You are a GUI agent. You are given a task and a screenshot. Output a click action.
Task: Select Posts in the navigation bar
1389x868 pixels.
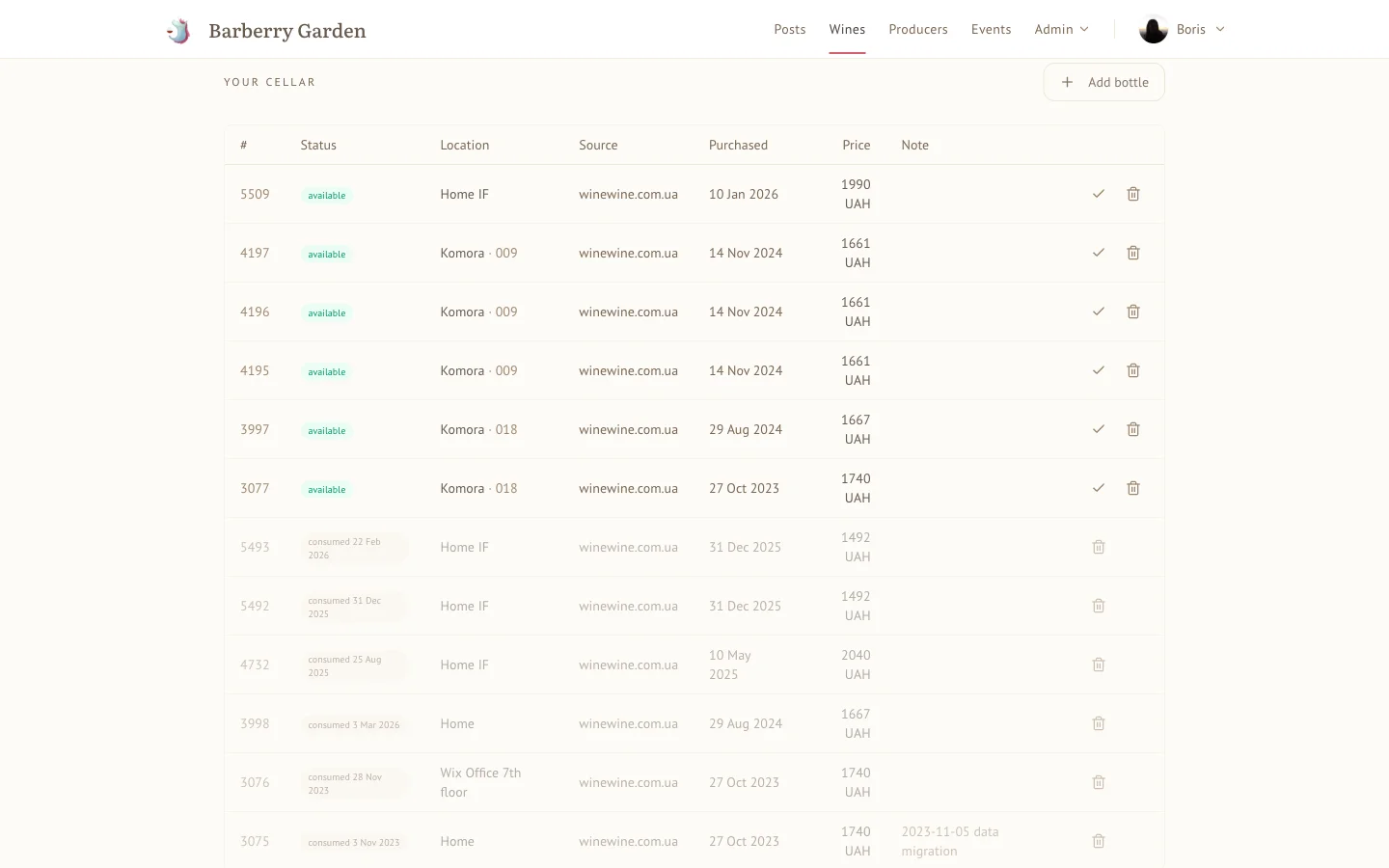[789, 29]
